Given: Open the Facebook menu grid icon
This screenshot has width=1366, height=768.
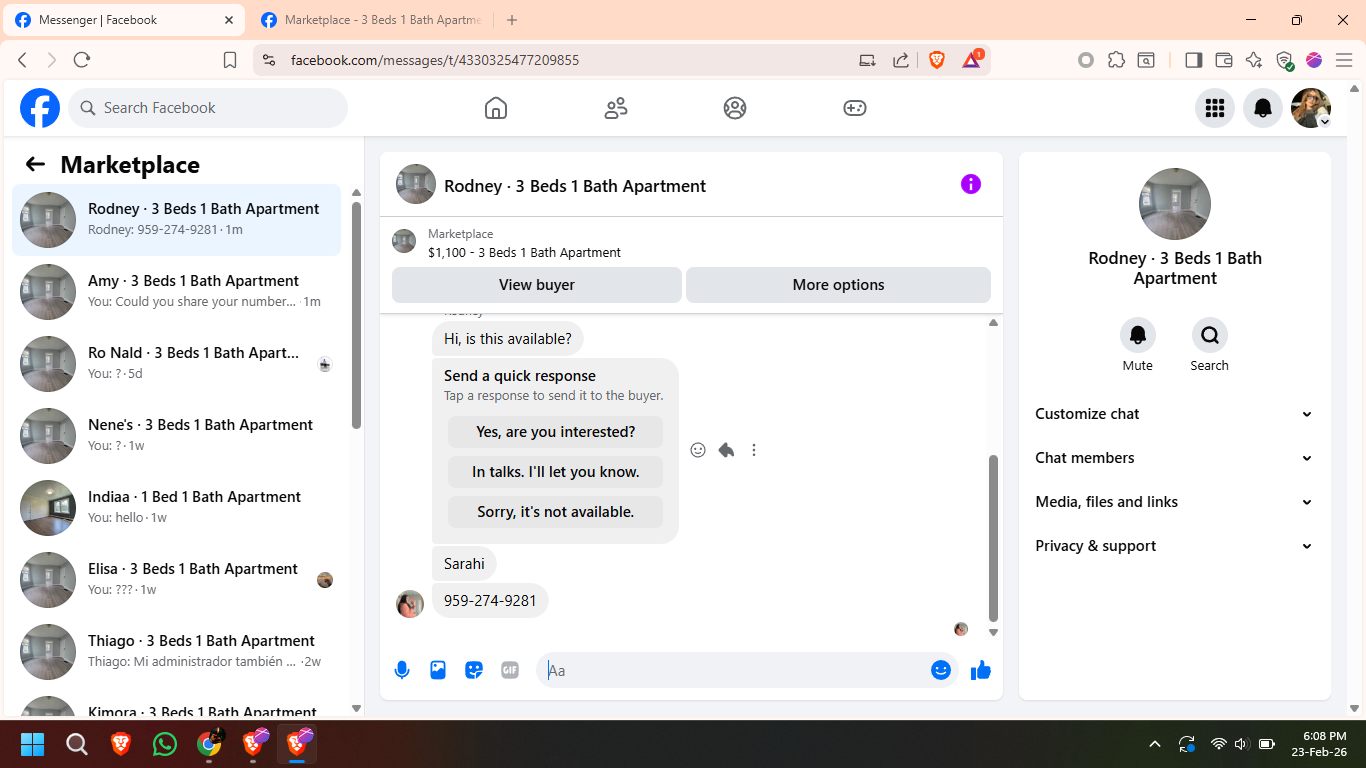Looking at the screenshot, I should pyautogui.click(x=1215, y=108).
